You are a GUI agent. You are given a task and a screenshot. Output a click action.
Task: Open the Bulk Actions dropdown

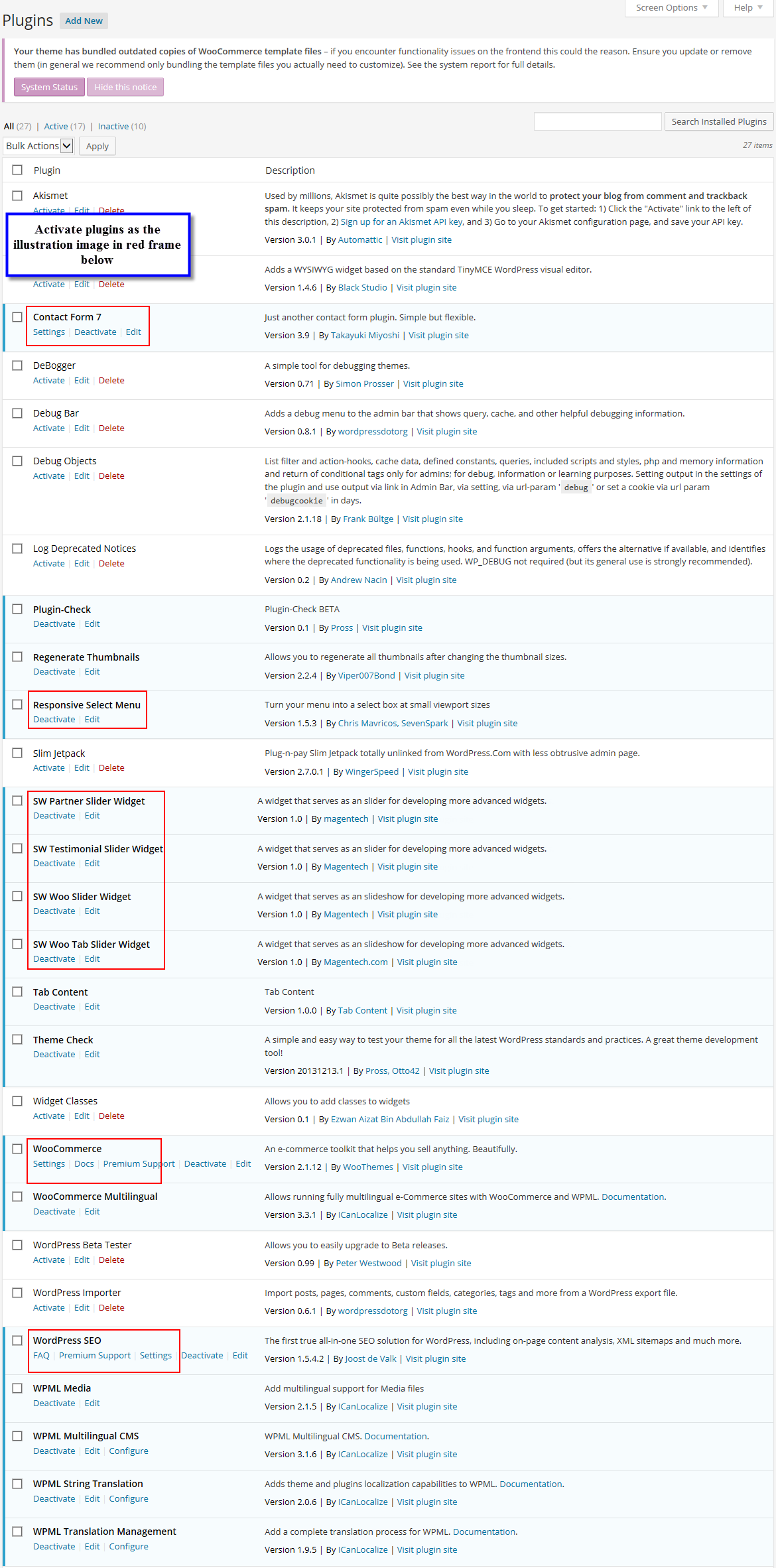[38, 146]
